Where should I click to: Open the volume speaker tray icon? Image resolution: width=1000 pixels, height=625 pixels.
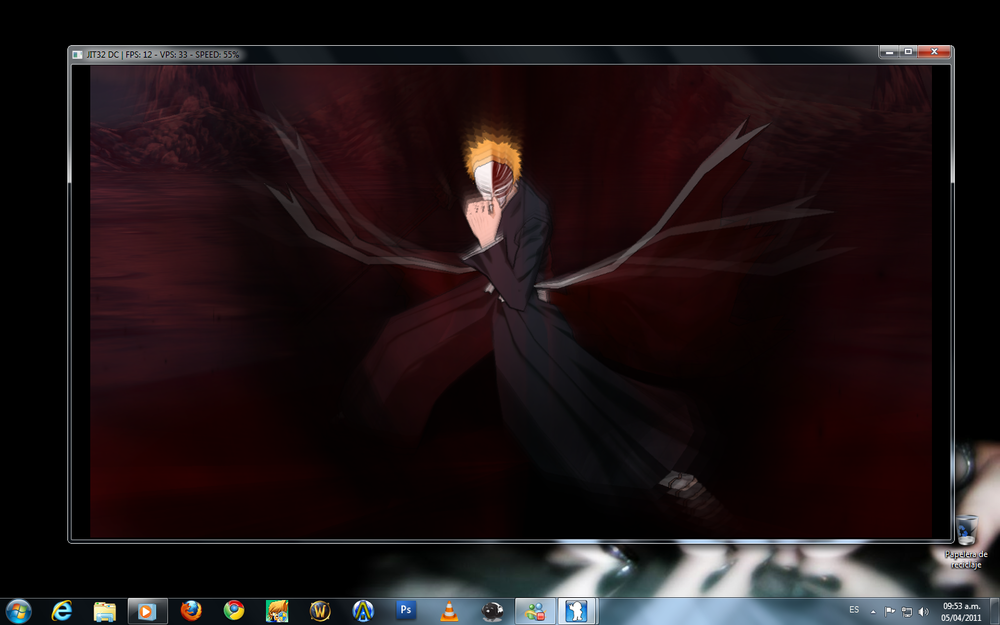pos(923,612)
